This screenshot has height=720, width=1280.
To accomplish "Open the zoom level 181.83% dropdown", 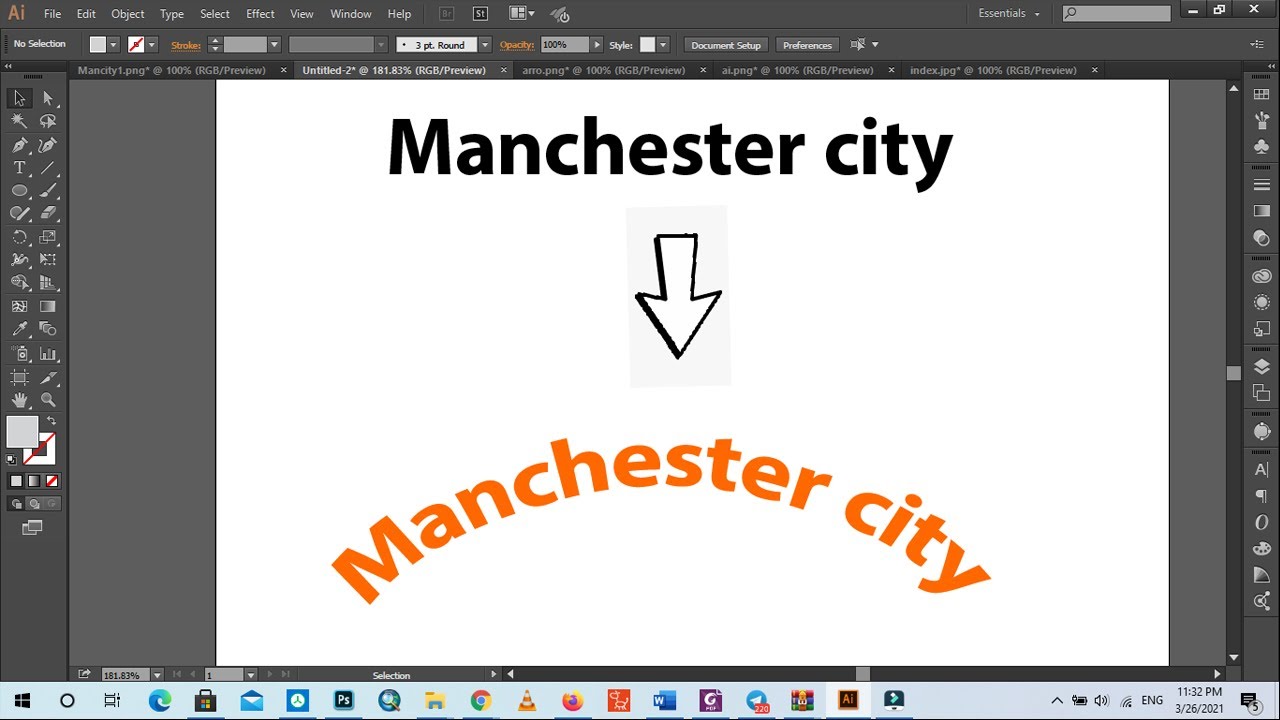I will coord(157,675).
